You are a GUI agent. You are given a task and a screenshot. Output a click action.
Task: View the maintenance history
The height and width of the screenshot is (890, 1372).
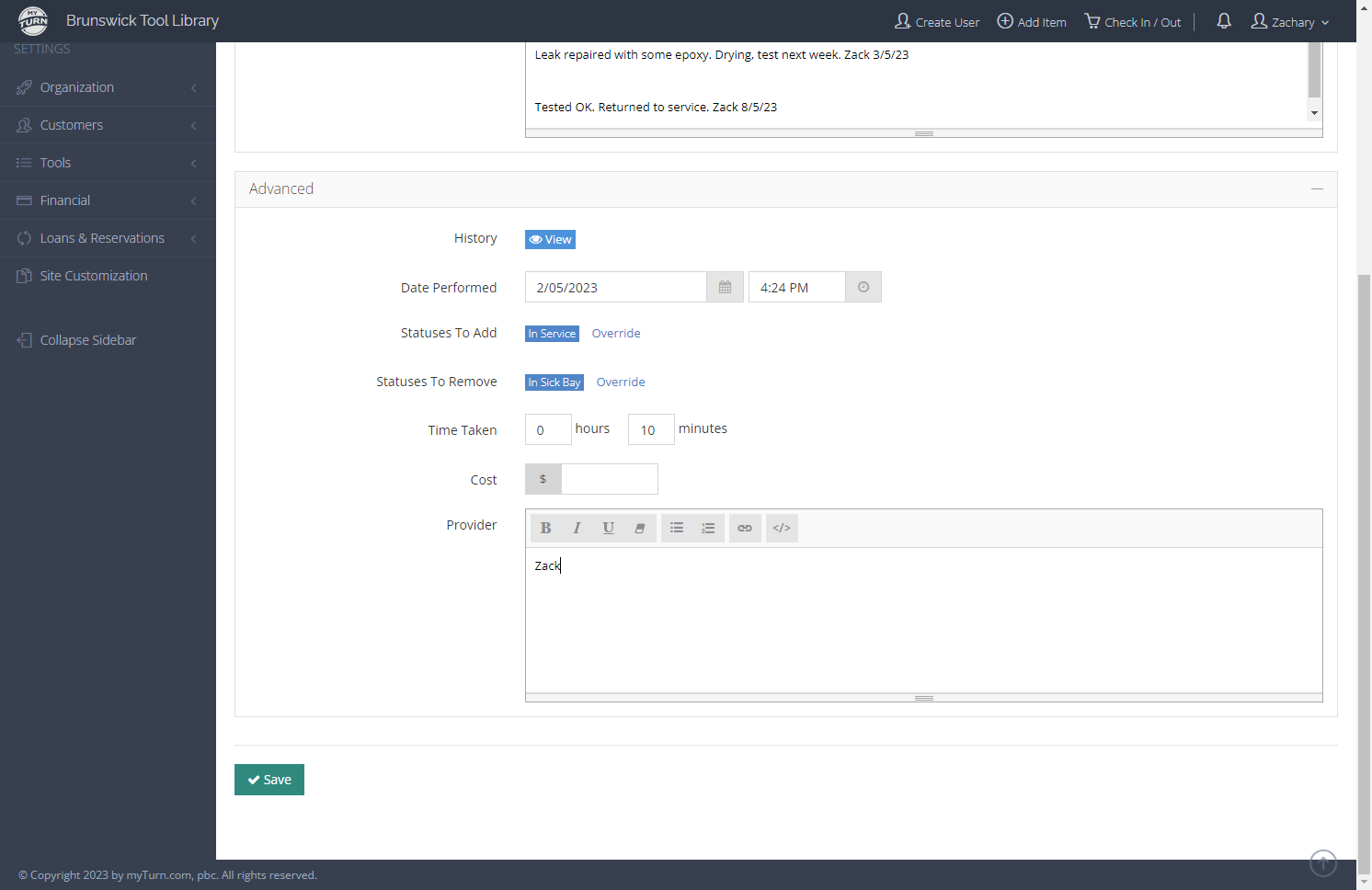[550, 239]
